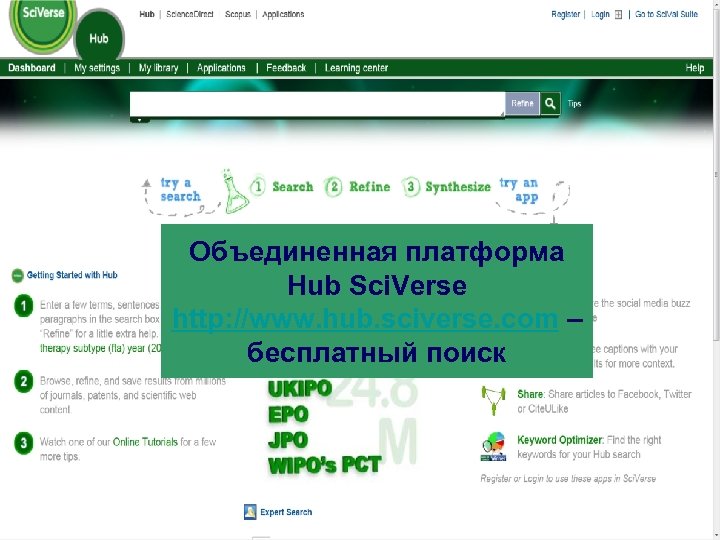Open the Online Tutorials link

coord(145,442)
